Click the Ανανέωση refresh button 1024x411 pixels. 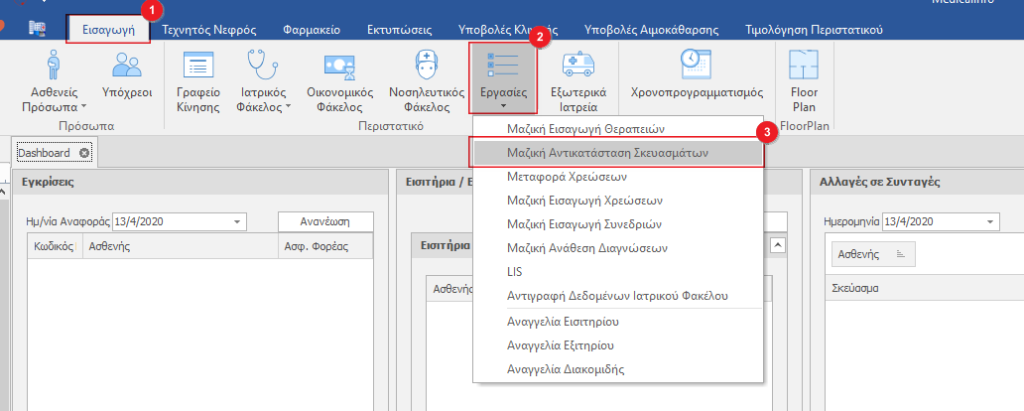click(325, 222)
